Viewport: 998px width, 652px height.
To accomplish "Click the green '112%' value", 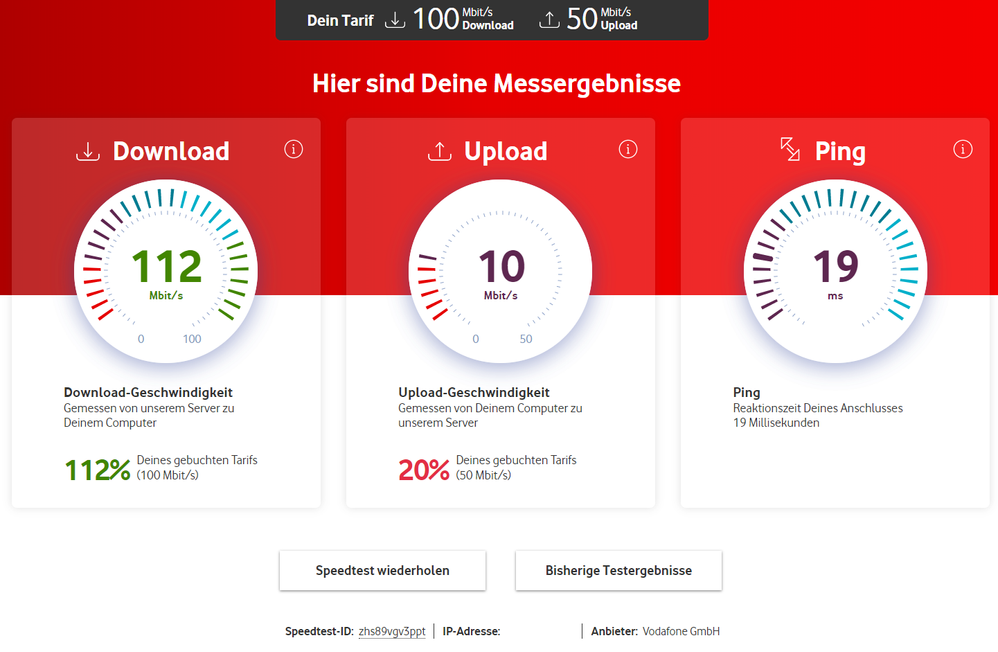I will click(97, 470).
